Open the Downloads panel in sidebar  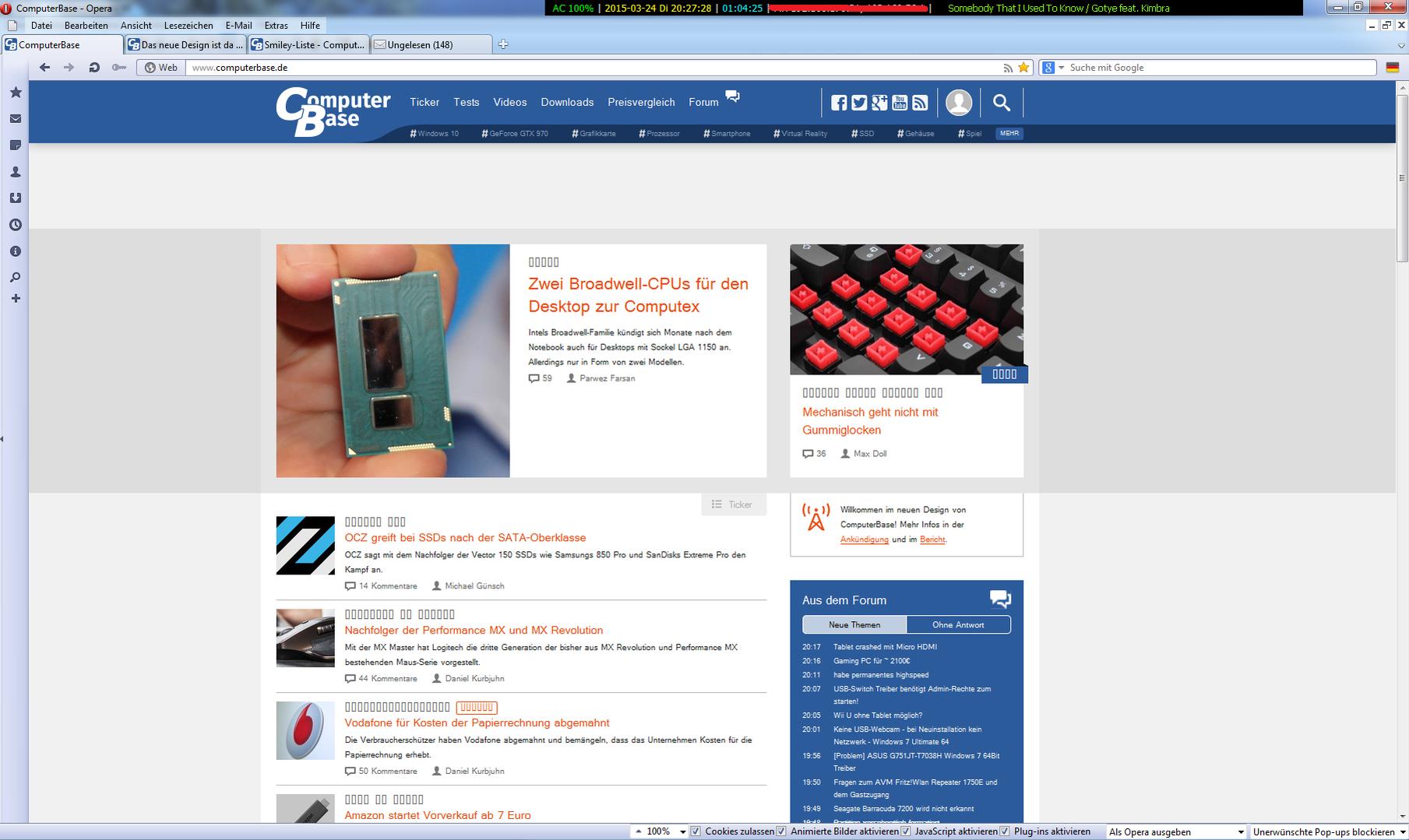[16, 199]
